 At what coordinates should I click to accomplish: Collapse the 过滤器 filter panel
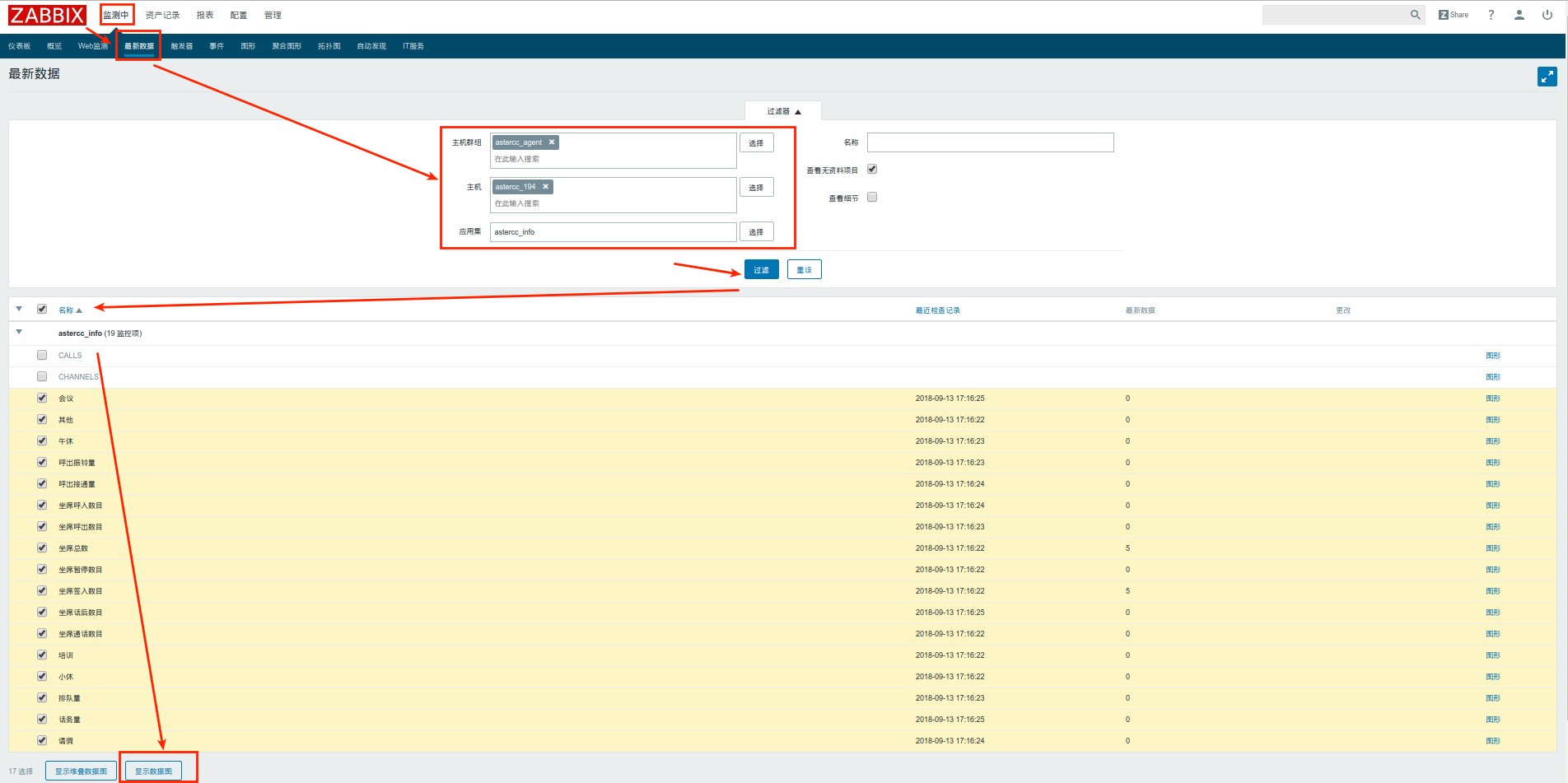click(x=783, y=111)
